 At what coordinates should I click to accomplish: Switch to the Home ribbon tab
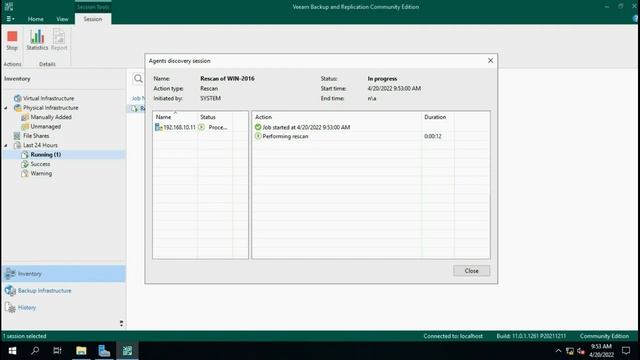coord(36,19)
